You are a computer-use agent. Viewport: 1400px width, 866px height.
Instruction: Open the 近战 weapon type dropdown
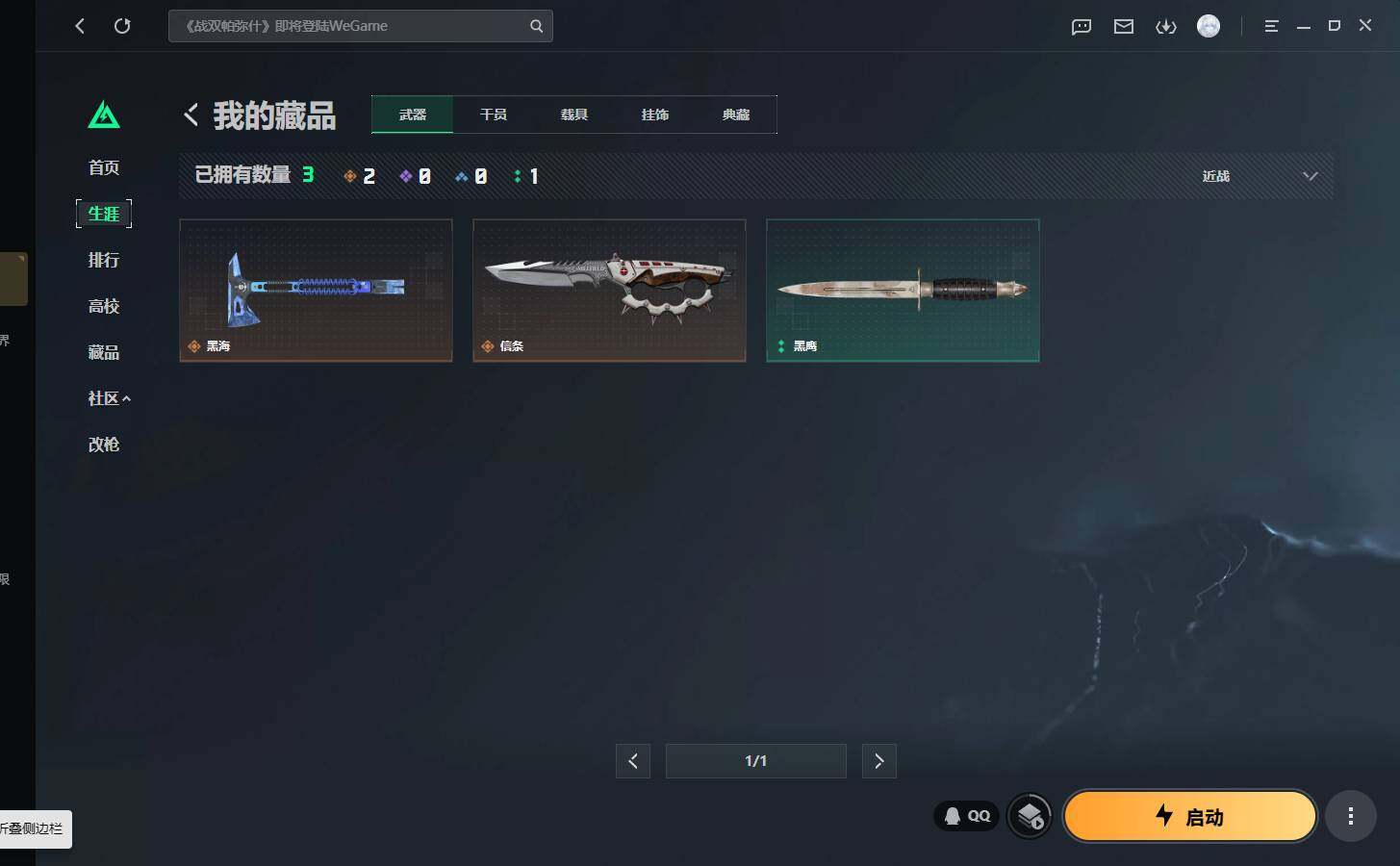(x=1260, y=176)
